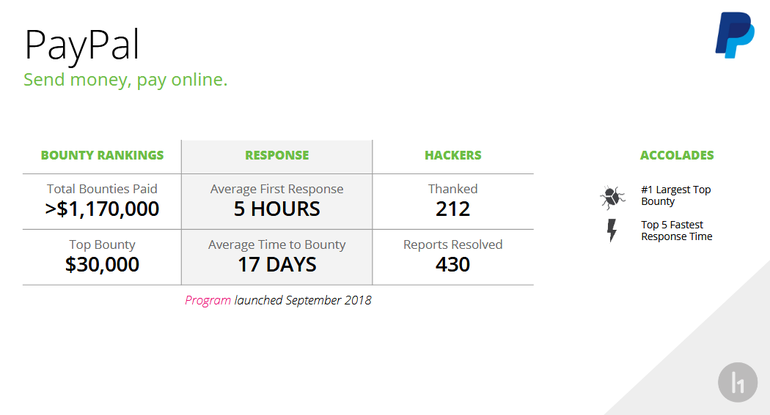Viewport: 770px width, 415px height.
Task: Click the >$1,170,000 total bounties value
Action: coord(102,209)
